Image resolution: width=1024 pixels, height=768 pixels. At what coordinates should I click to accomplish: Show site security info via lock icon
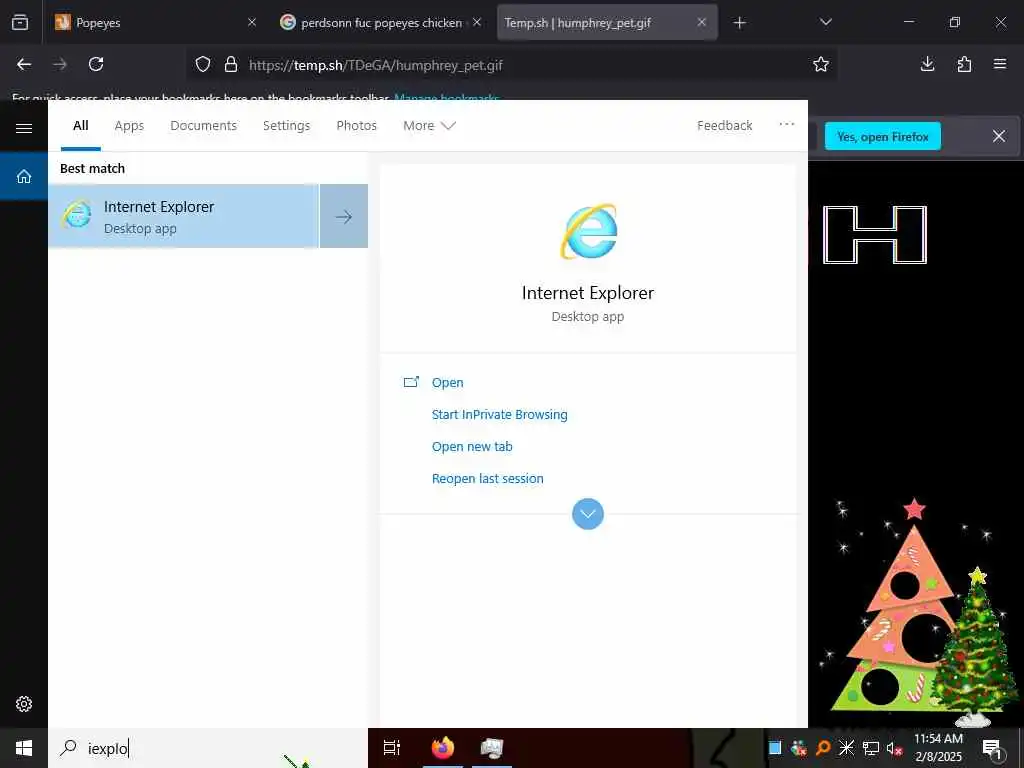231,65
